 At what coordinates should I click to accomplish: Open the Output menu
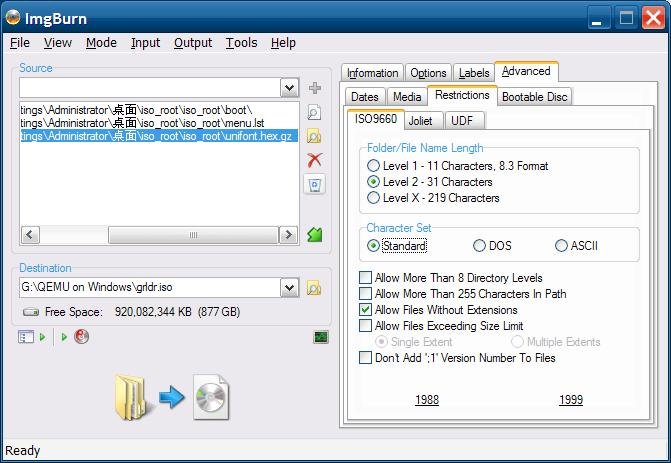(x=193, y=43)
